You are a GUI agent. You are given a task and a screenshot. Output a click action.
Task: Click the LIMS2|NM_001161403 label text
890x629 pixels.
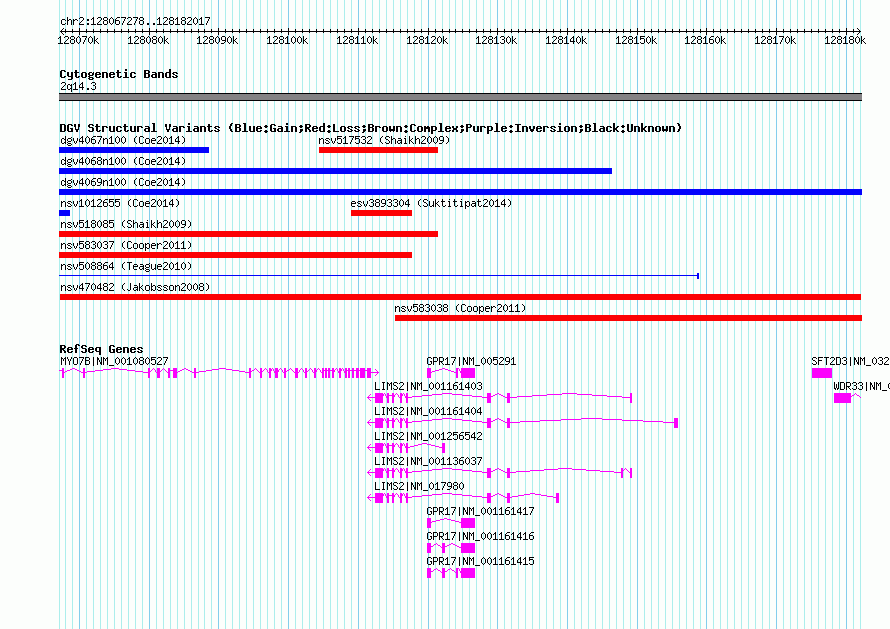pyautogui.click(x=428, y=386)
